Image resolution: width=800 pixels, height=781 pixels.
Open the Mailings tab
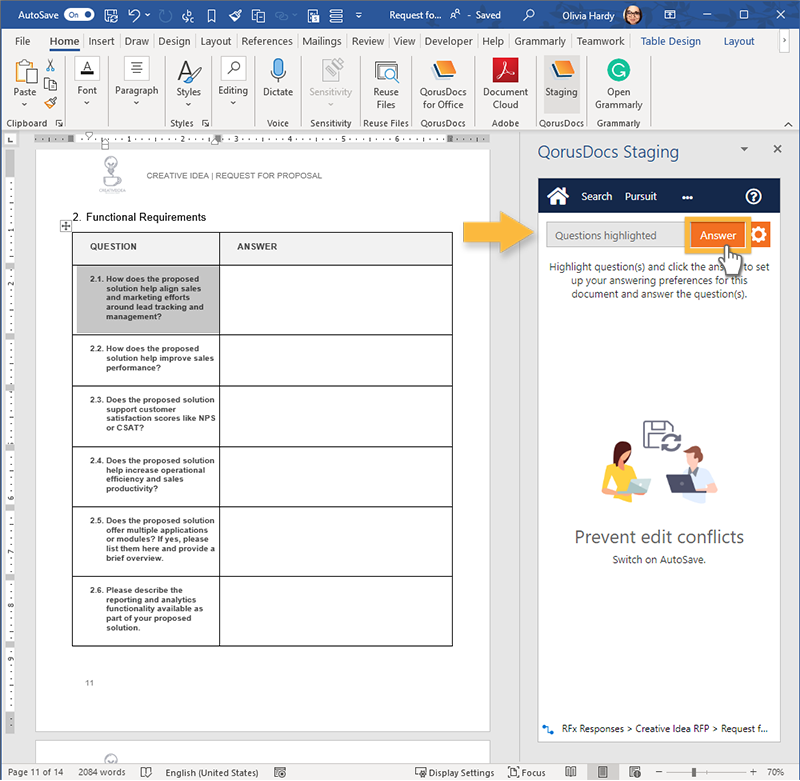321,41
